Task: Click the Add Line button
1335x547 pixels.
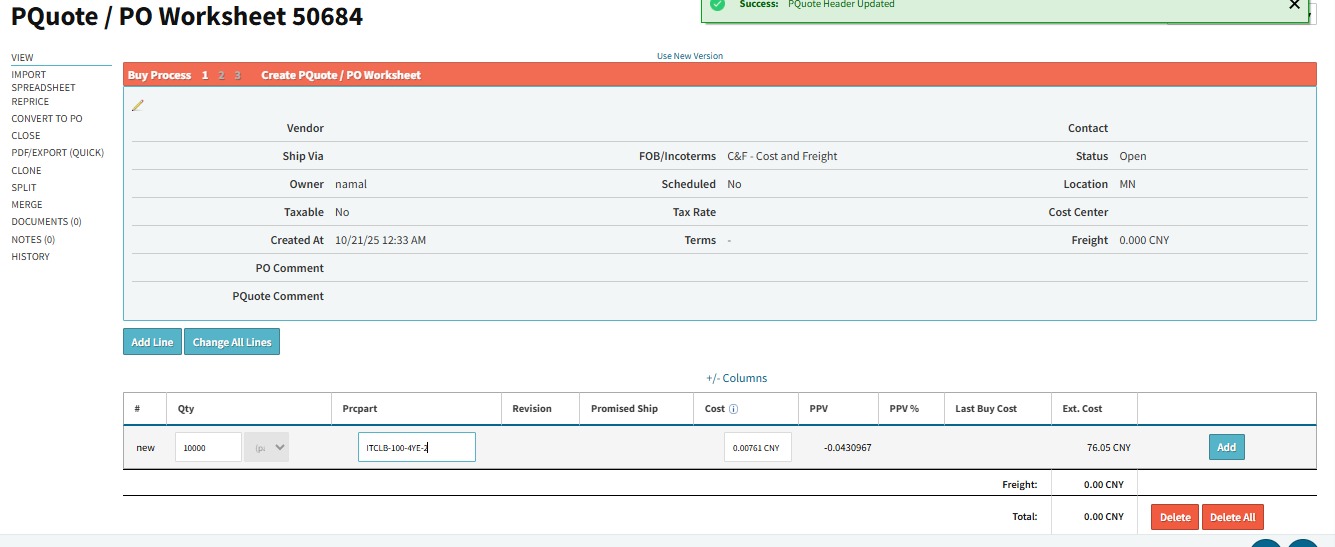Action: [x=152, y=342]
